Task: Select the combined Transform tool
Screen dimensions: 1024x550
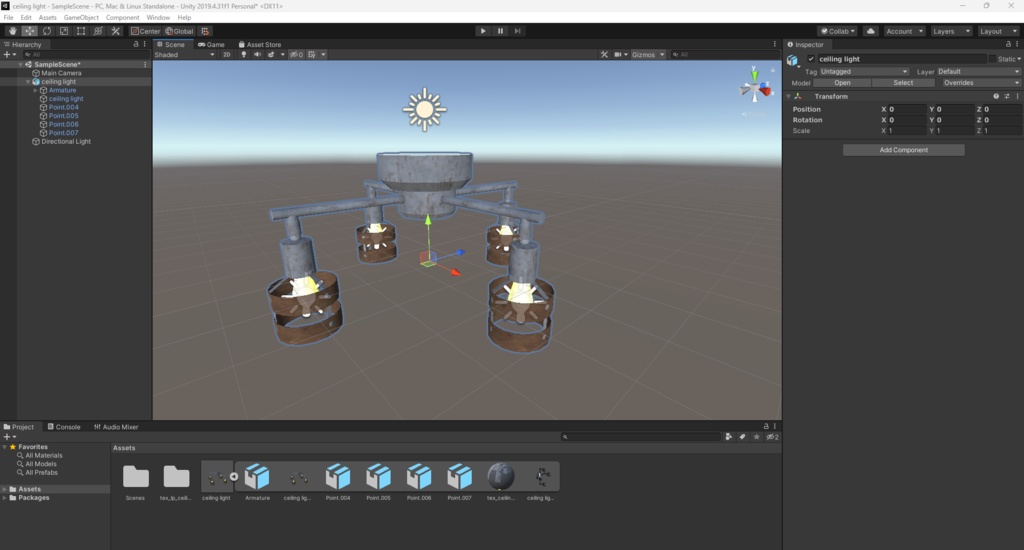Action: pos(98,31)
